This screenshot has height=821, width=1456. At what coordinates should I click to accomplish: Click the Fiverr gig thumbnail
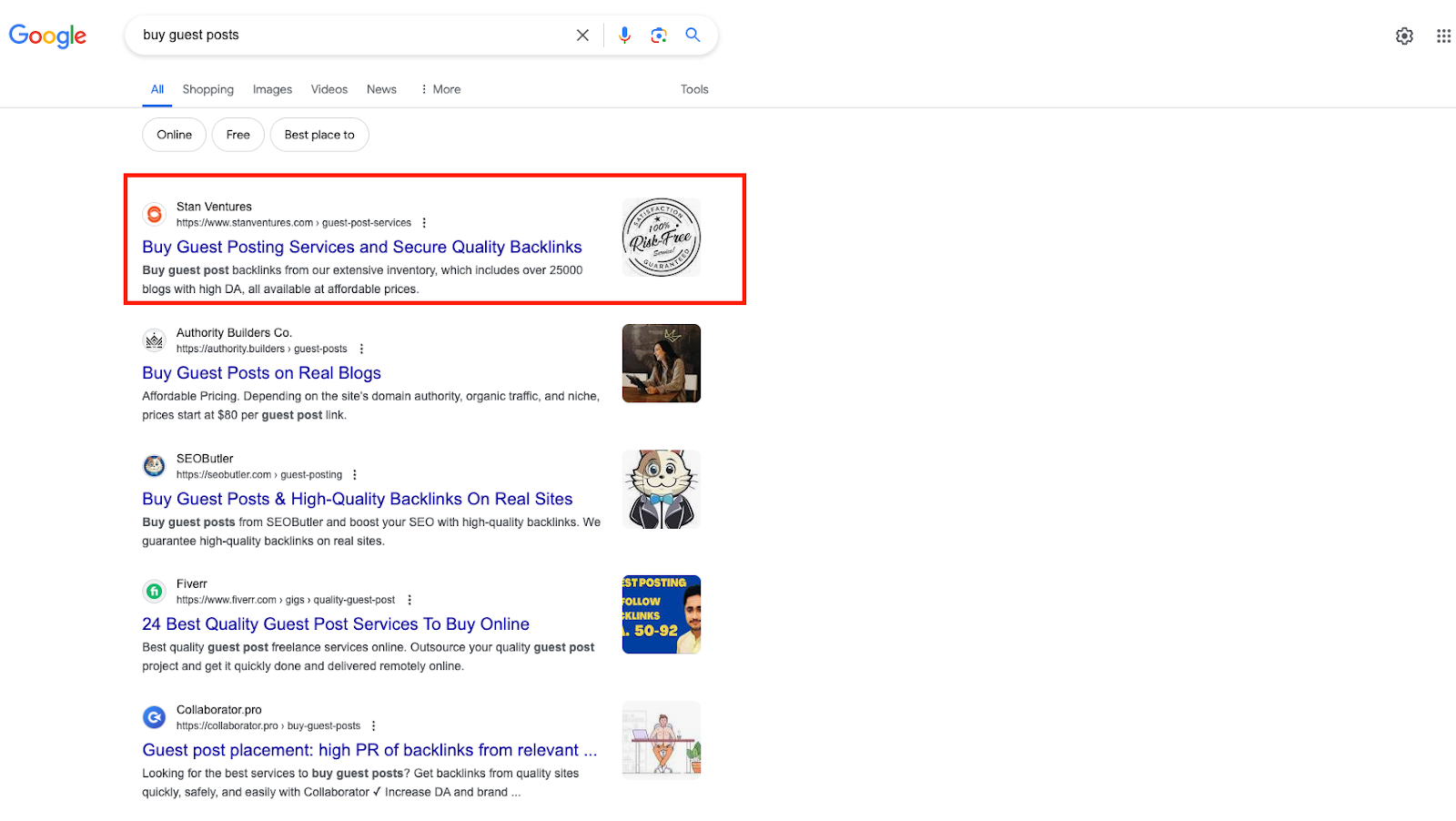coord(662,614)
